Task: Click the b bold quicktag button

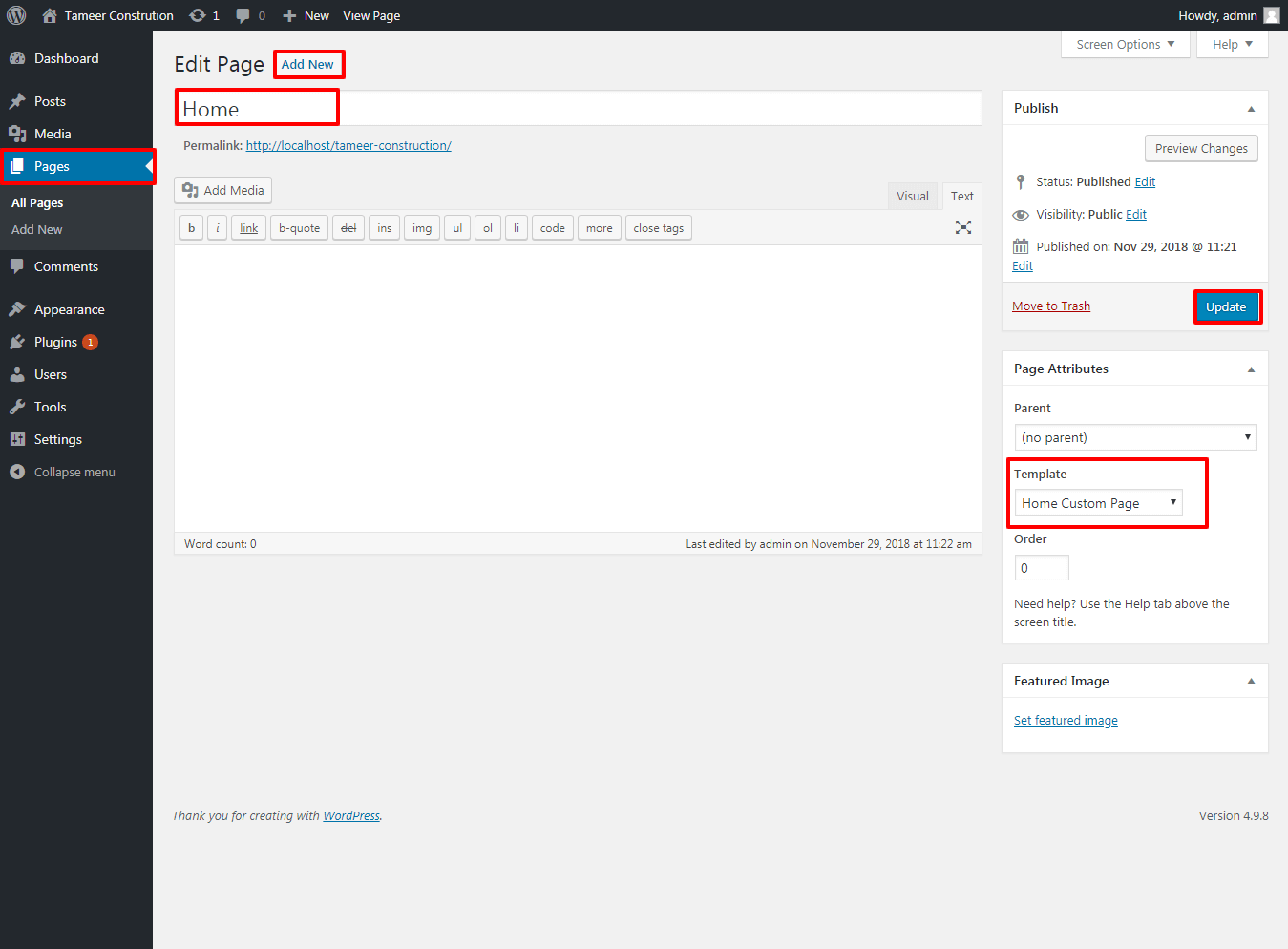Action: click(191, 228)
